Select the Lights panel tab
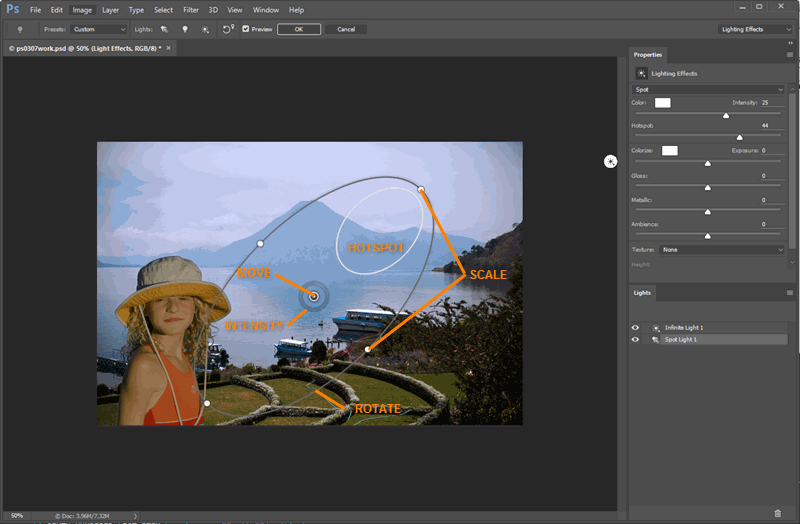800x524 pixels. (642, 293)
